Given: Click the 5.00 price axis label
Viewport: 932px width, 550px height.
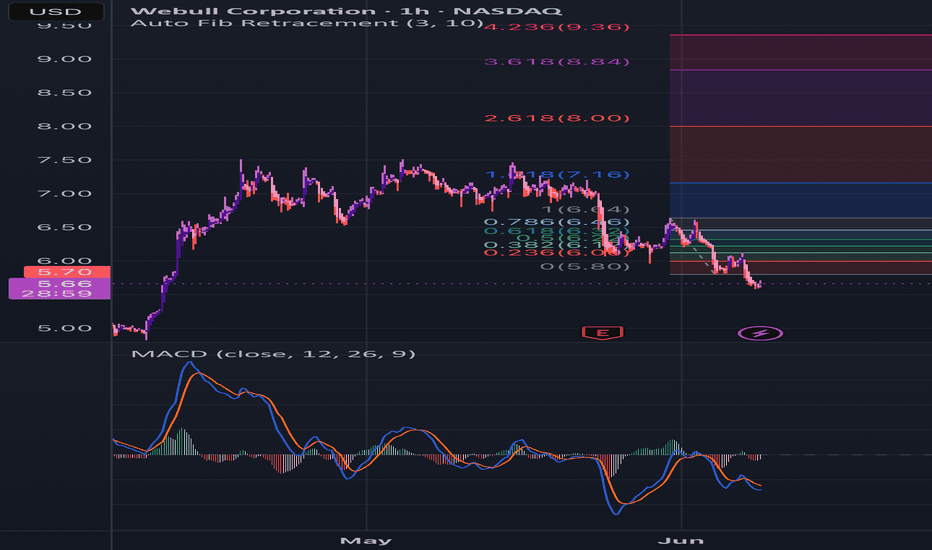Looking at the screenshot, I should tap(64, 328).
